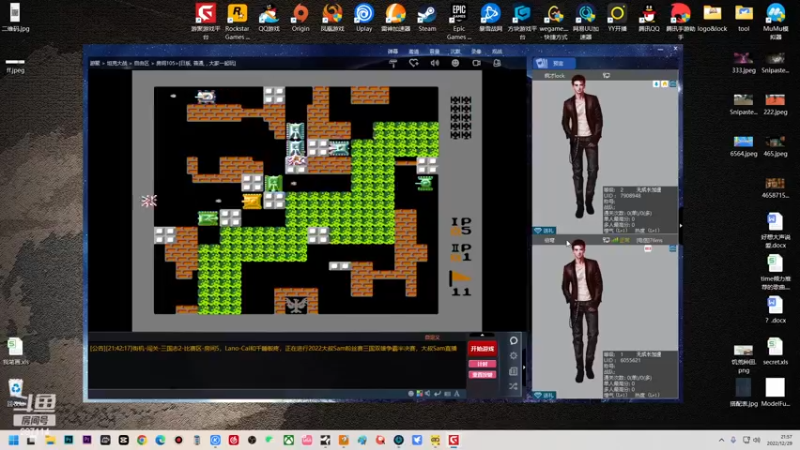This screenshot has width=800, height=450.
Task: Open the wegame desktop shortcut
Action: (554, 21)
